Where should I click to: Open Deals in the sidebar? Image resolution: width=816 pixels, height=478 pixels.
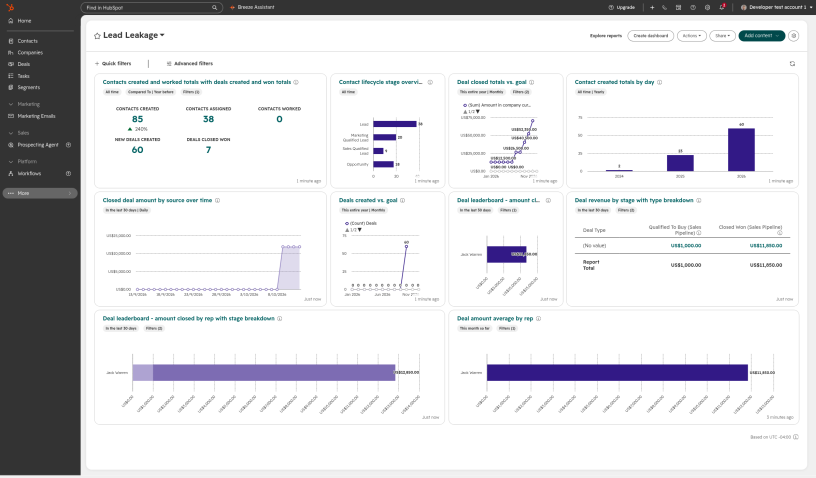23,64
